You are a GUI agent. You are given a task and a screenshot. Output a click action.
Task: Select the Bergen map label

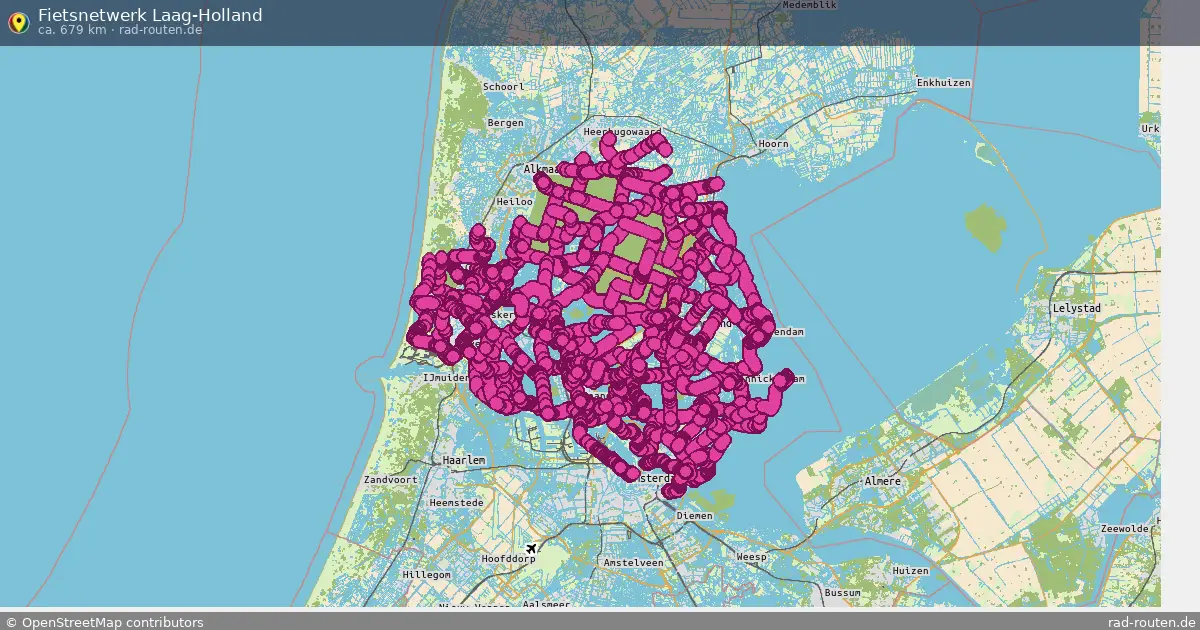pyautogui.click(x=505, y=123)
